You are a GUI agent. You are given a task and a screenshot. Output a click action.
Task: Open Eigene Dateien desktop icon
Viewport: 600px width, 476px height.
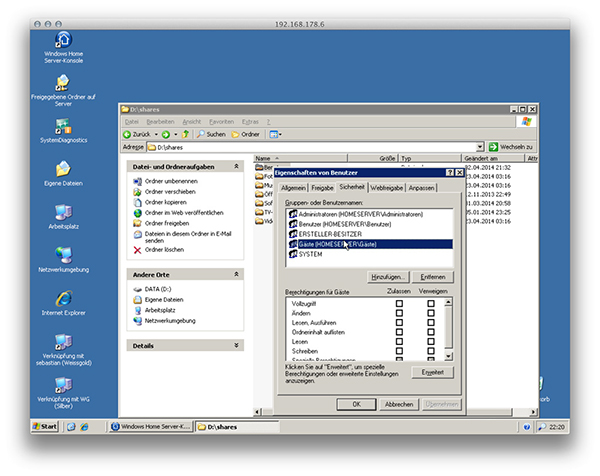click(63, 173)
